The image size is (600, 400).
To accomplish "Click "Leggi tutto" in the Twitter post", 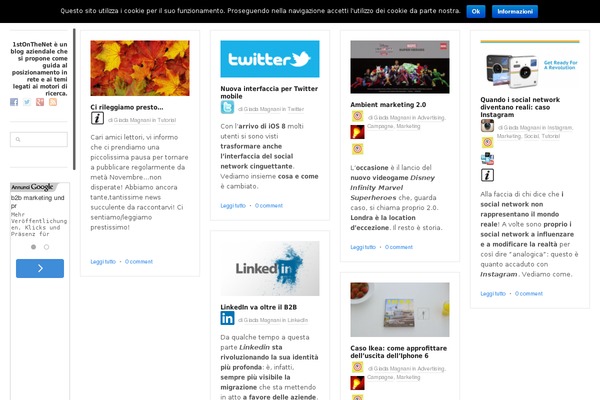I will [233, 206].
